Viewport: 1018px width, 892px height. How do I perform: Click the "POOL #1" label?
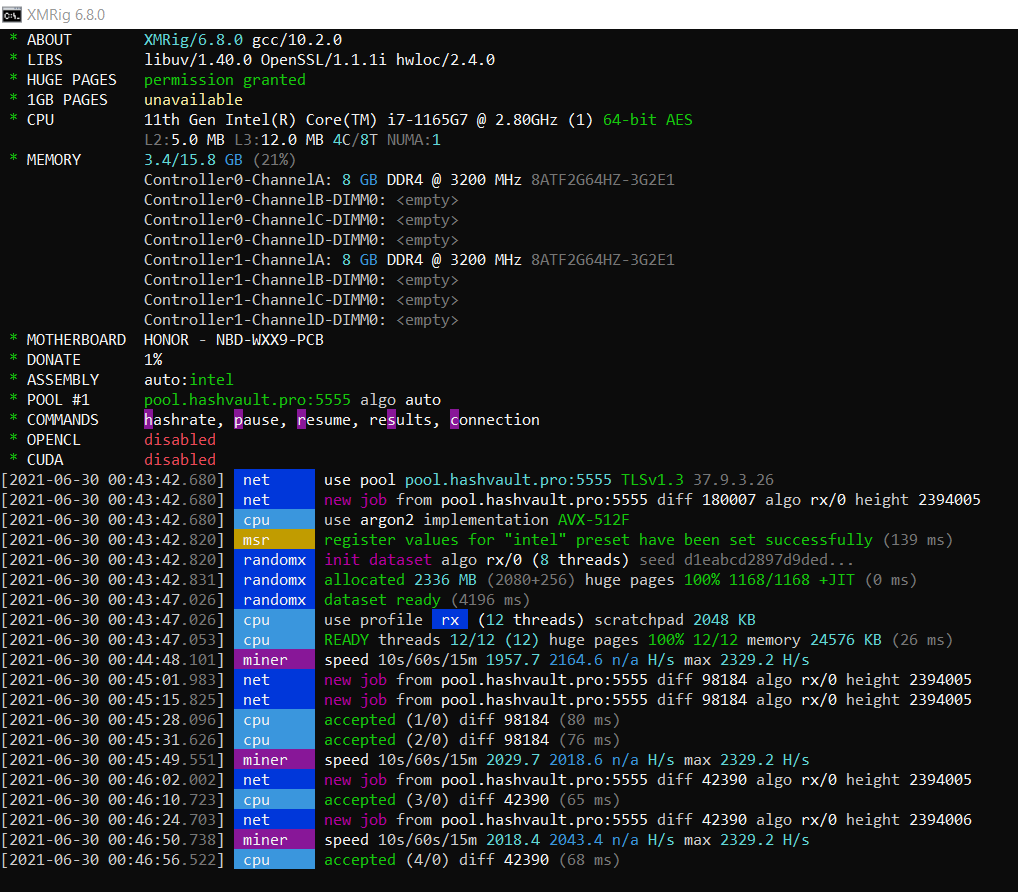pyautogui.click(x=58, y=400)
